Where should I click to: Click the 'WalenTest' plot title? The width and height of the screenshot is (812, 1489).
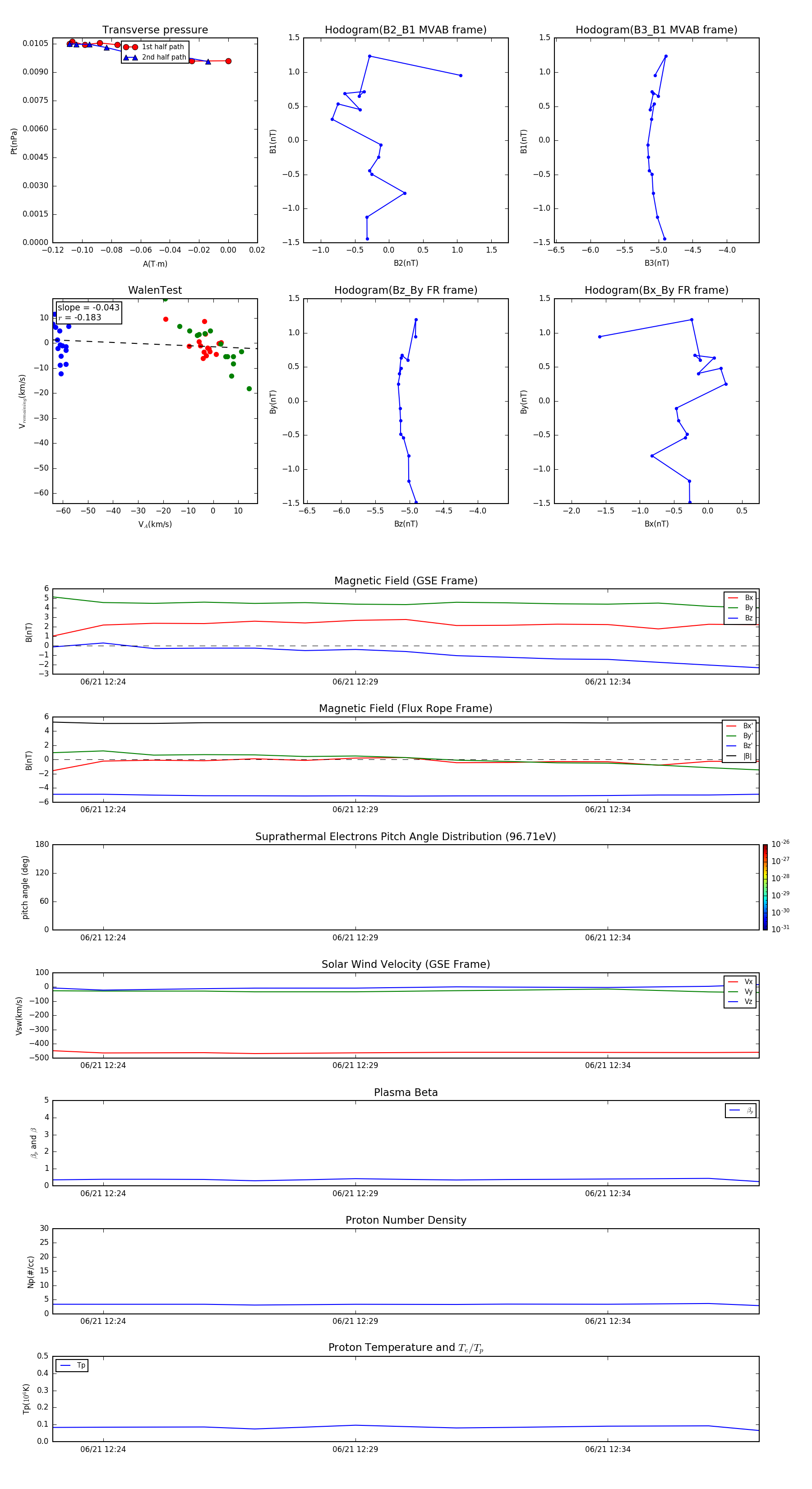tap(155, 290)
